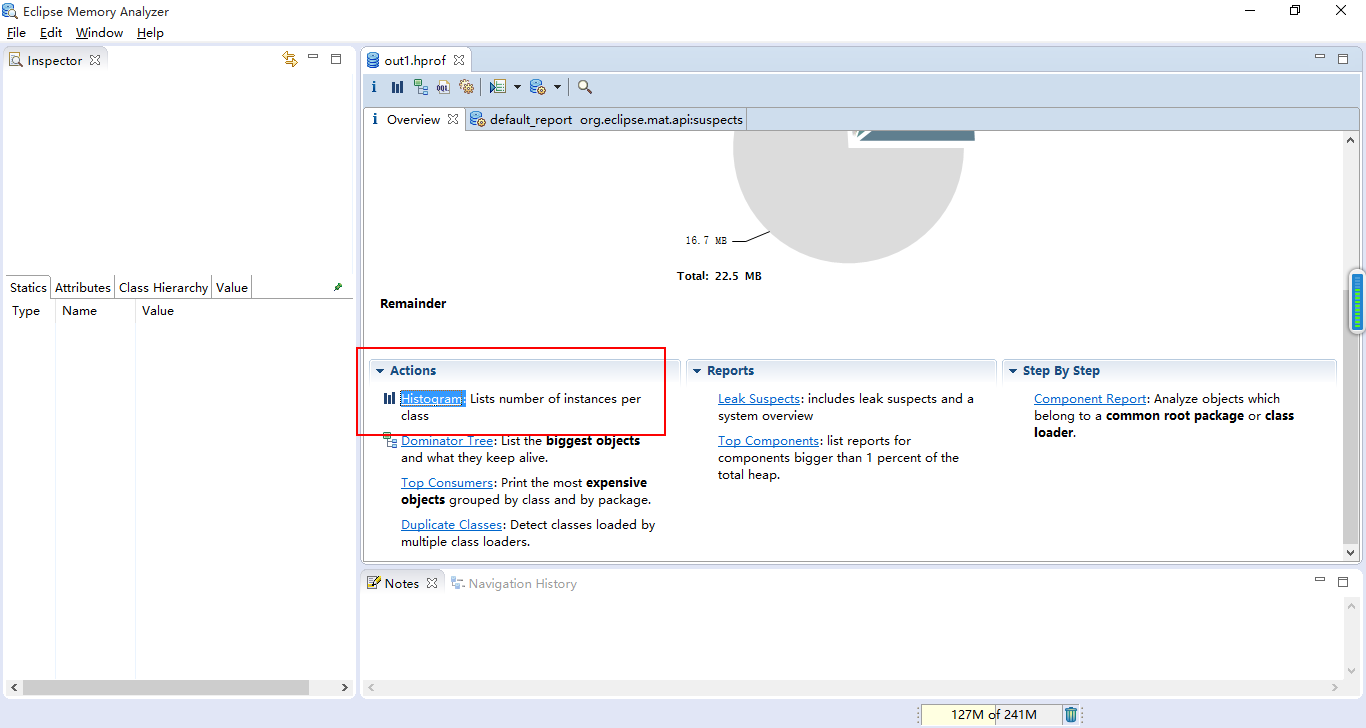Image resolution: width=1366 pixels, height=728 pixels.
Task: Switch to the default_report suspects tab
Action: (606, 120)
